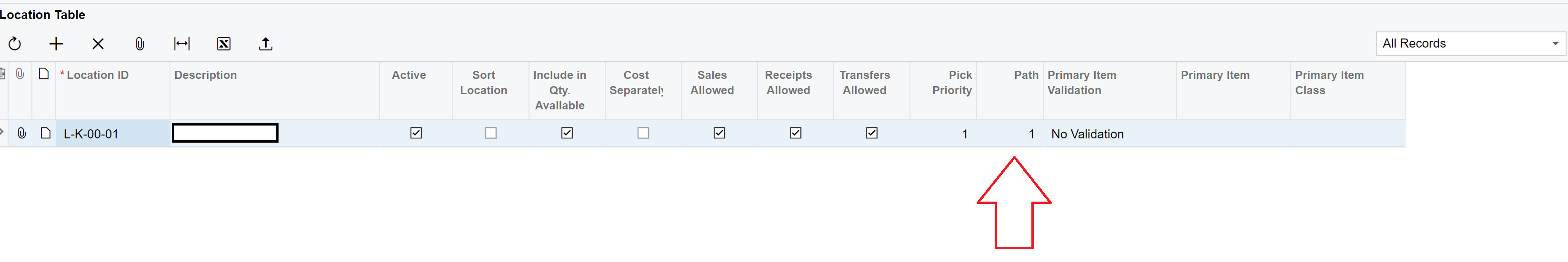The width and height of the screenshot is (1568, 262).
Task: Click the paperclip icon in row L-K-00-01
Action: coord(21,133)
